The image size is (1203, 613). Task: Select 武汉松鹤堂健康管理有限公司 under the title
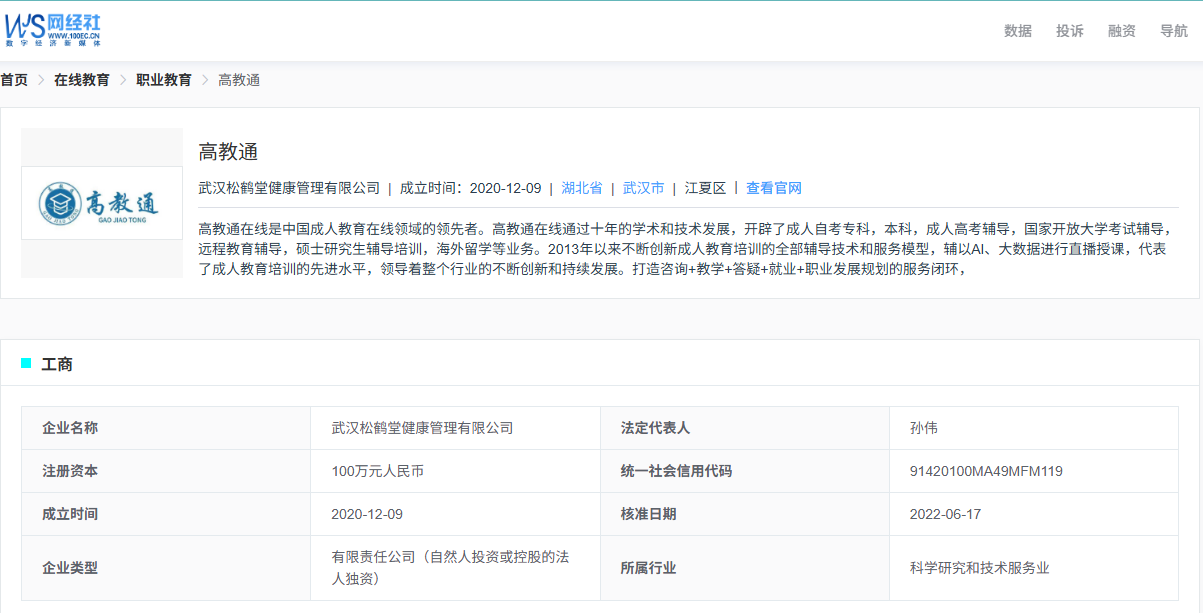(290, 188)
